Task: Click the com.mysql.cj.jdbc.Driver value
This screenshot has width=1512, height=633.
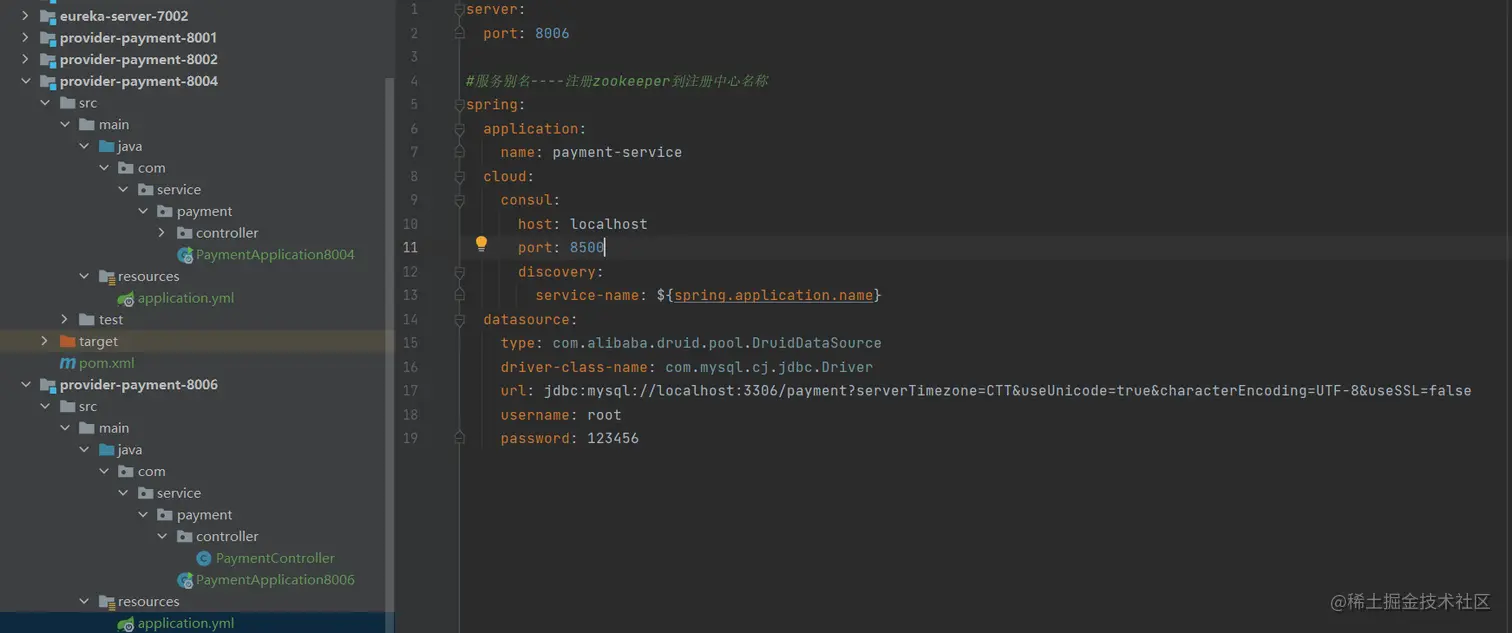Action: point(769,367)
